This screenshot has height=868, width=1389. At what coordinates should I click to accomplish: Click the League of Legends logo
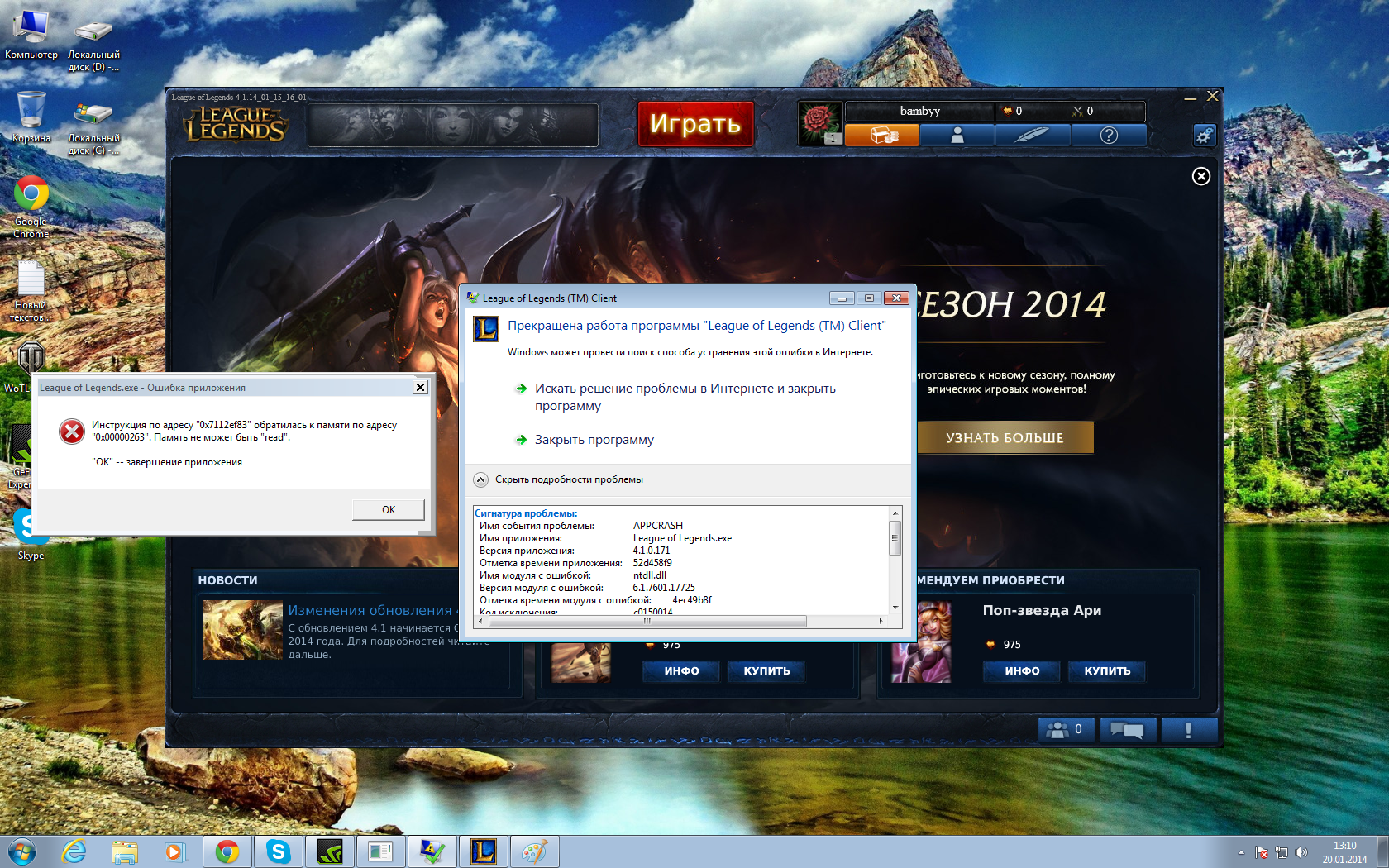(x=236, y=124)
